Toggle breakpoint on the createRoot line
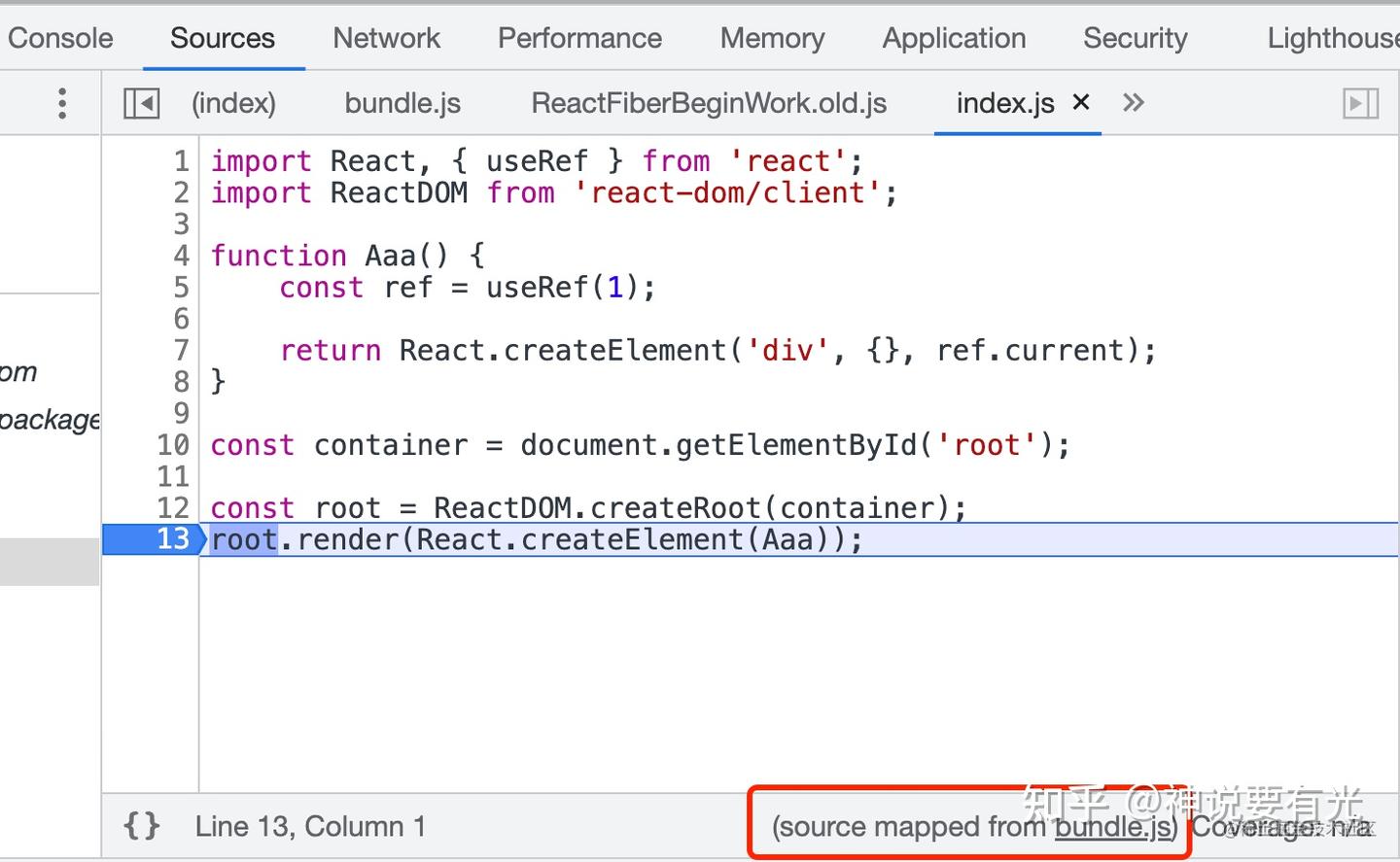 click(171, 506)
